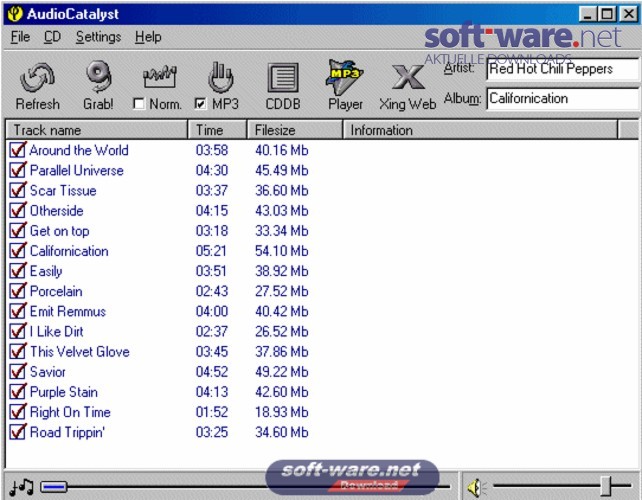Uncheck the I Like Dirt track
642x500 pixels.
tap(18, 331)
